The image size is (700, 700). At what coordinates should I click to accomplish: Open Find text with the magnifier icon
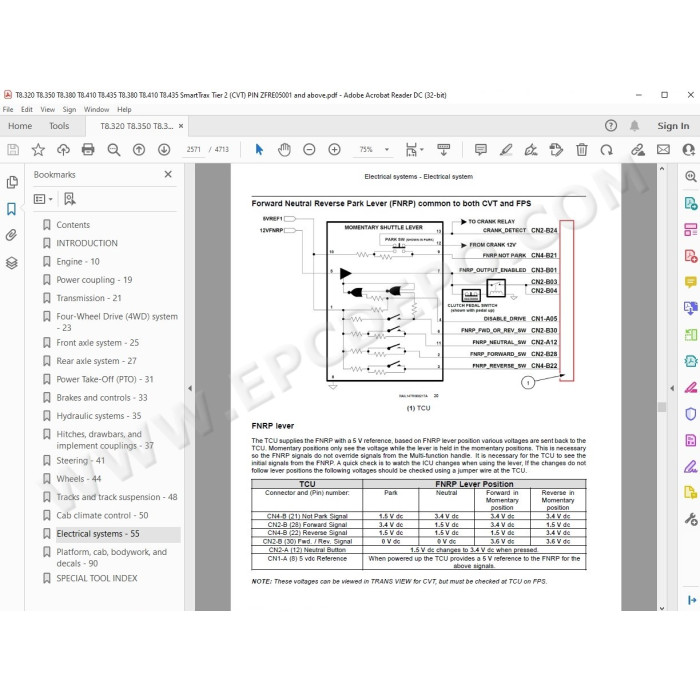114,150
